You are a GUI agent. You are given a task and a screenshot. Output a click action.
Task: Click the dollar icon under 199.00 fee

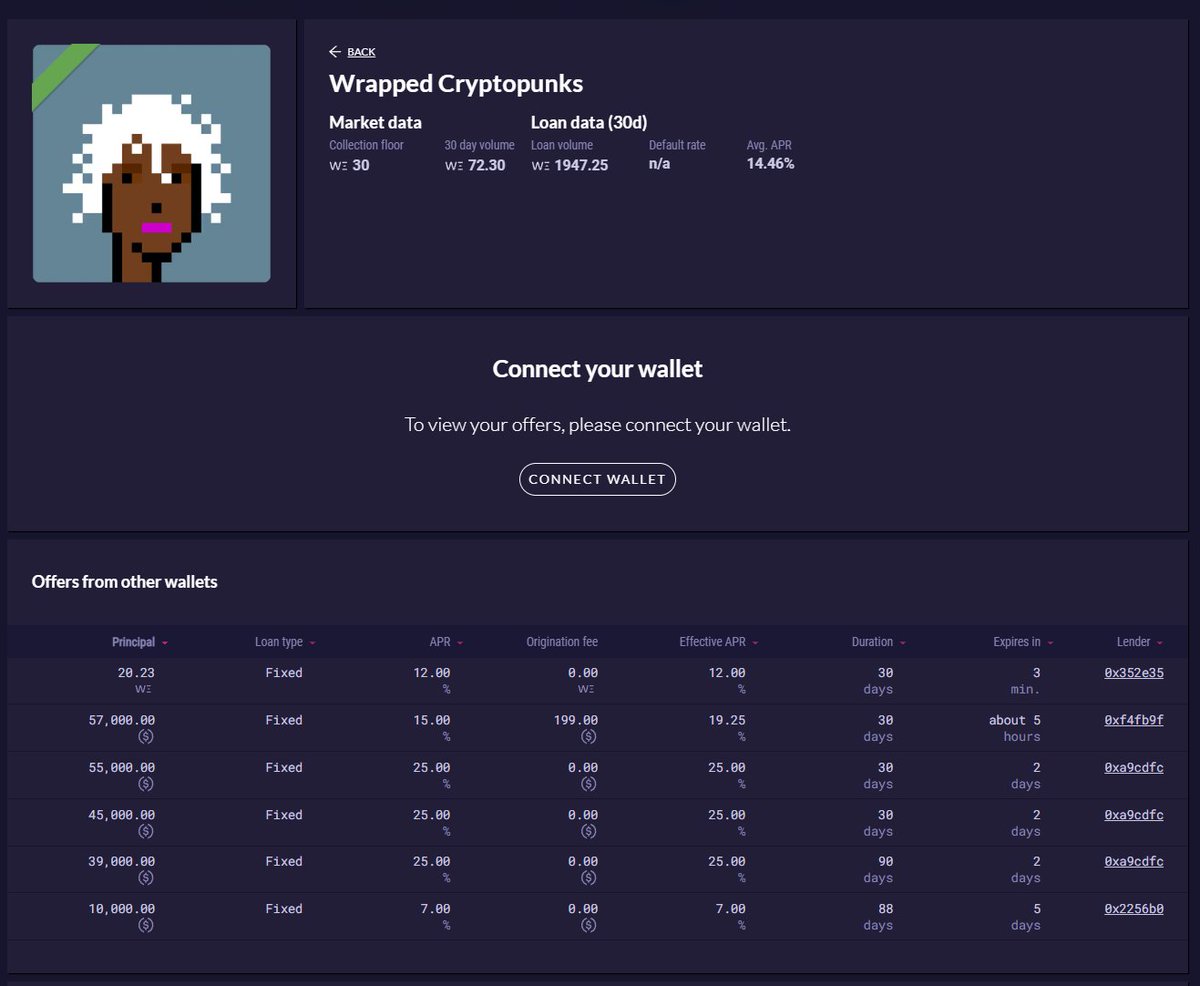589,737
